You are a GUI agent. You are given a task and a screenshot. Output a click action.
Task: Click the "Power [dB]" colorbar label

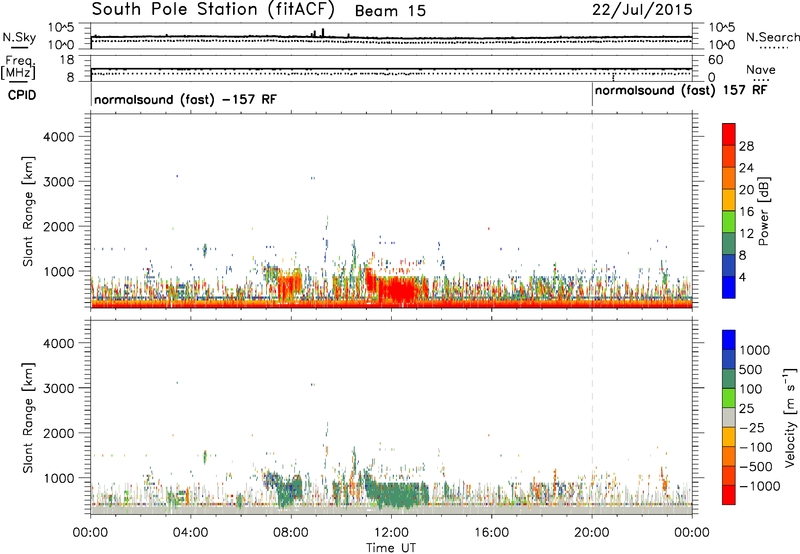pyautogui.click(x=764, y=211)
